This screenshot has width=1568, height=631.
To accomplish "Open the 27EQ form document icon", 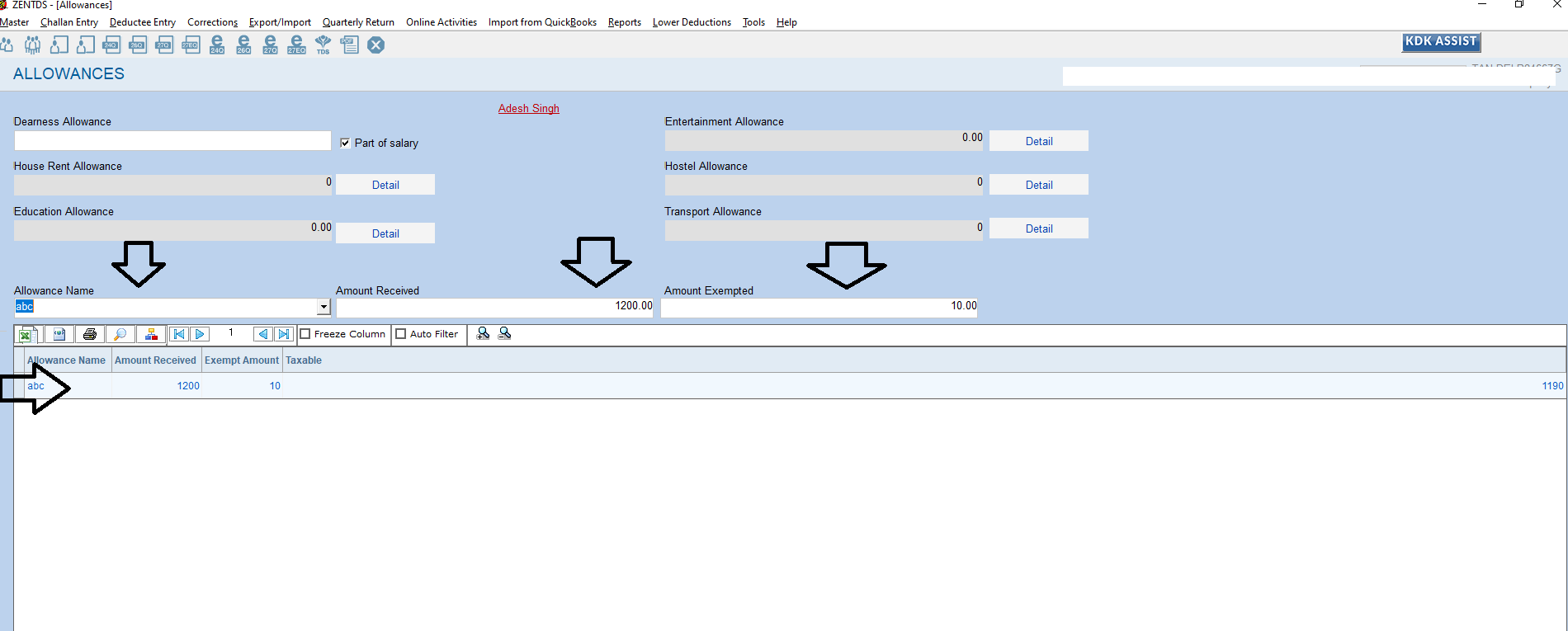I will coord(191,45).
